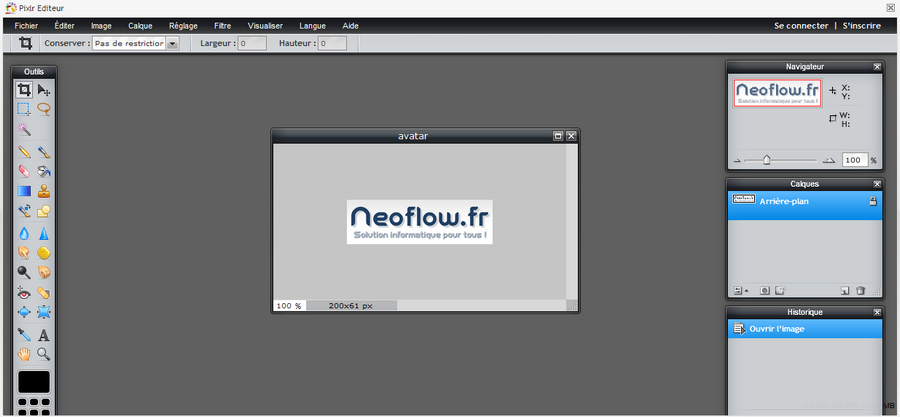Select Ouvrir l'image history entry
The height and width of the screenshot is (417, 900).
pyautogui.click(x=805, y=329)
